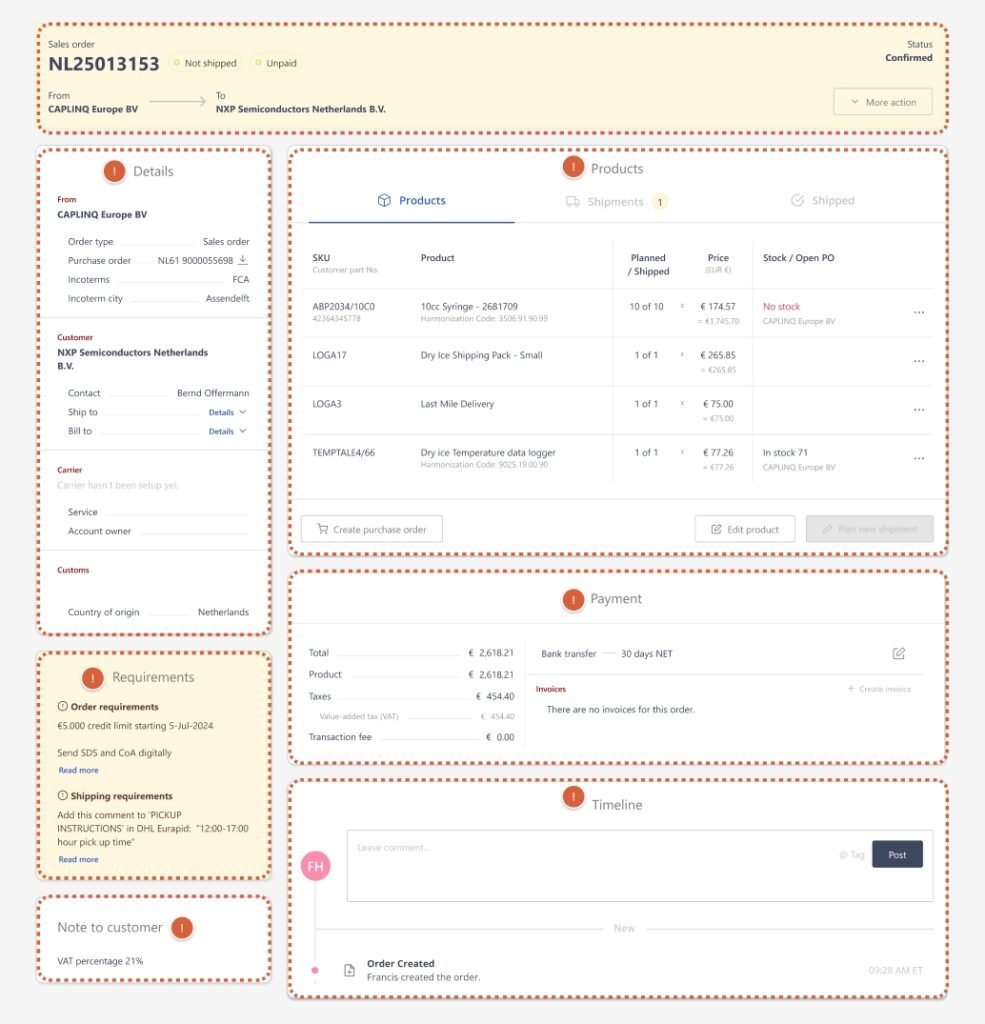Click the Create invoice link
The width and height of the screenshot is (985, 1024).
click(879, 689)
